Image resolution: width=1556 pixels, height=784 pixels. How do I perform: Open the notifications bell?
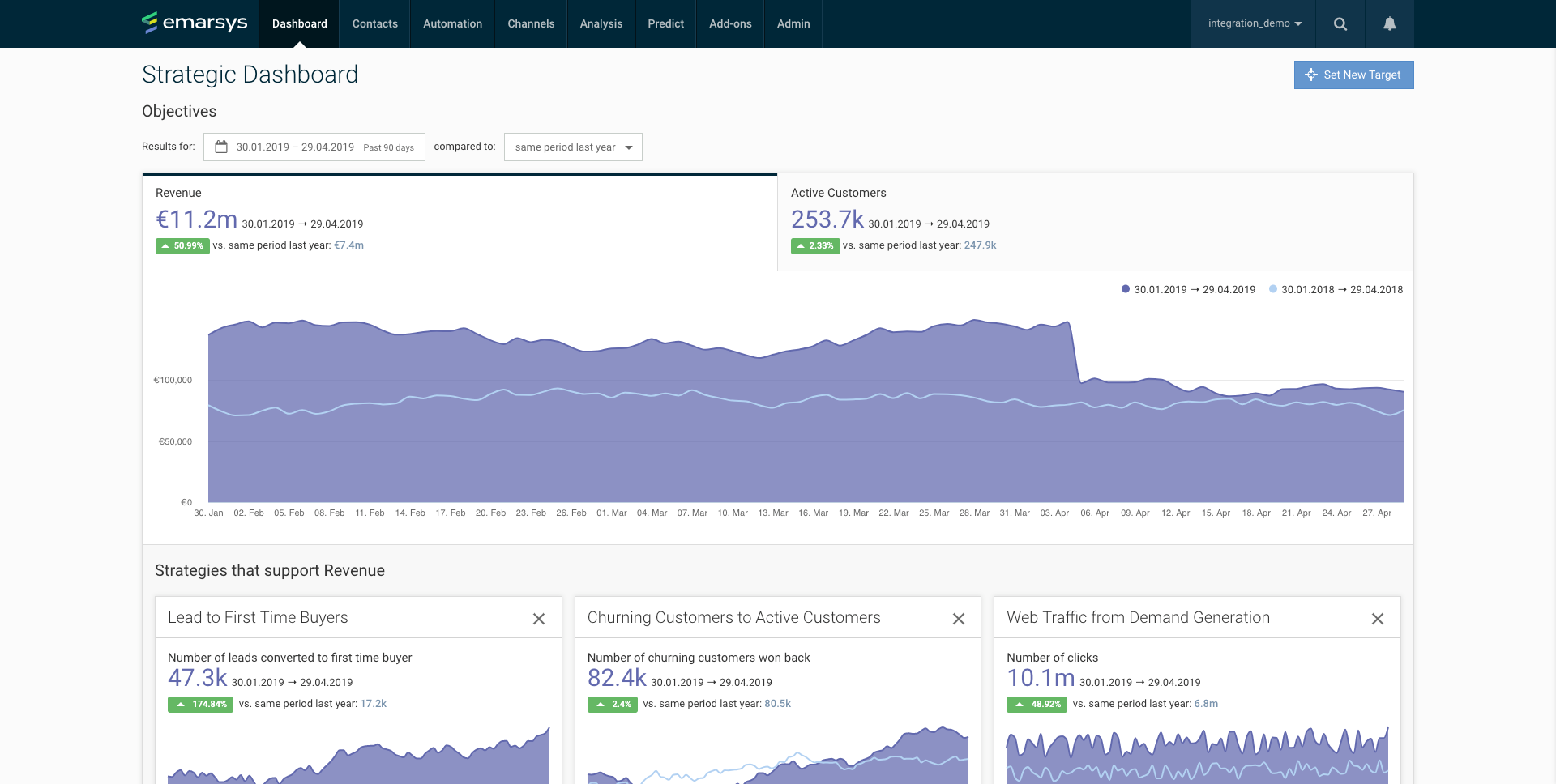1389,24
